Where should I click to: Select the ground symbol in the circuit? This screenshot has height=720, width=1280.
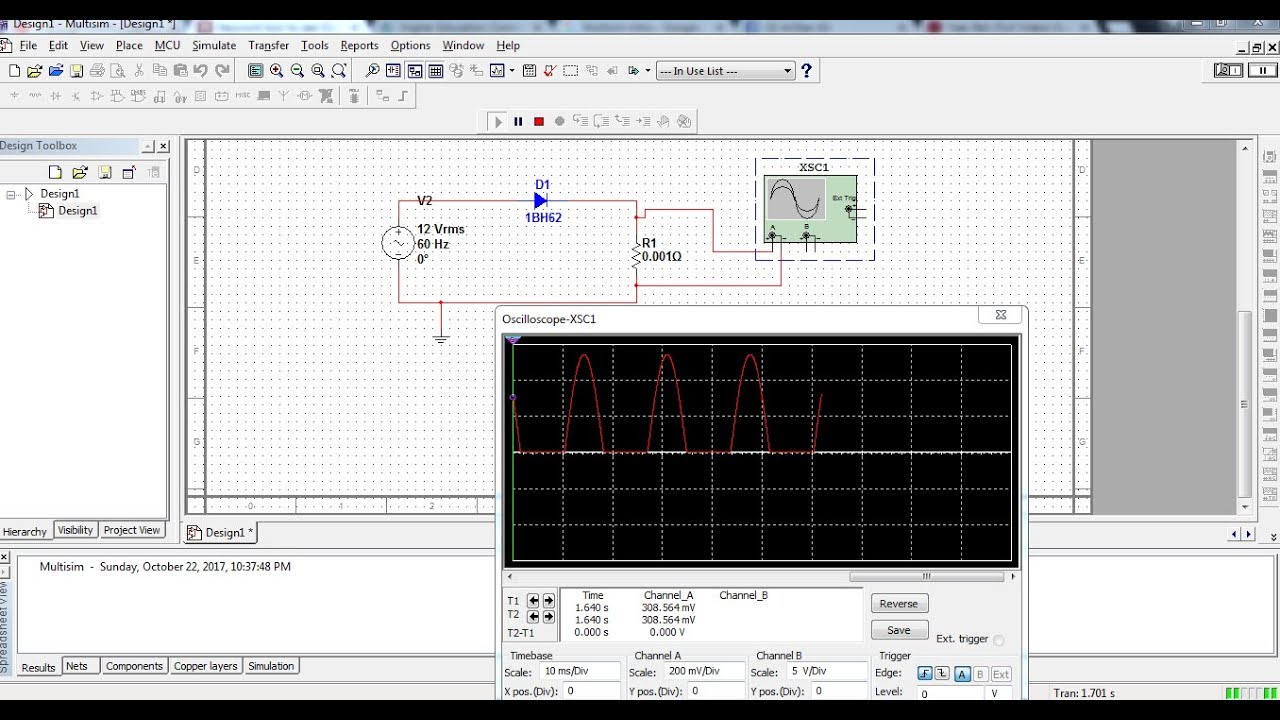[x=441, y=338]
